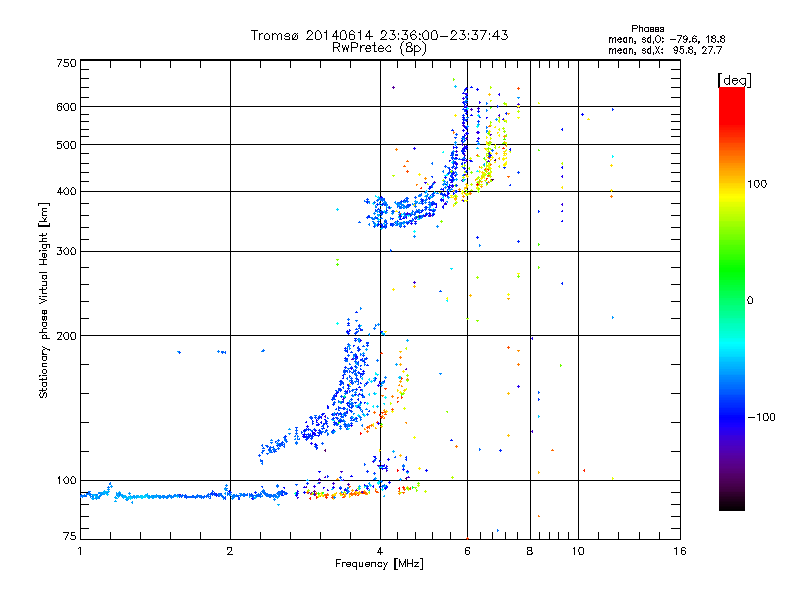The height and width of the screenshot is (600, 800).
Task: Click the x-axis '10' frequency label
Action: (x=578, y=551)
